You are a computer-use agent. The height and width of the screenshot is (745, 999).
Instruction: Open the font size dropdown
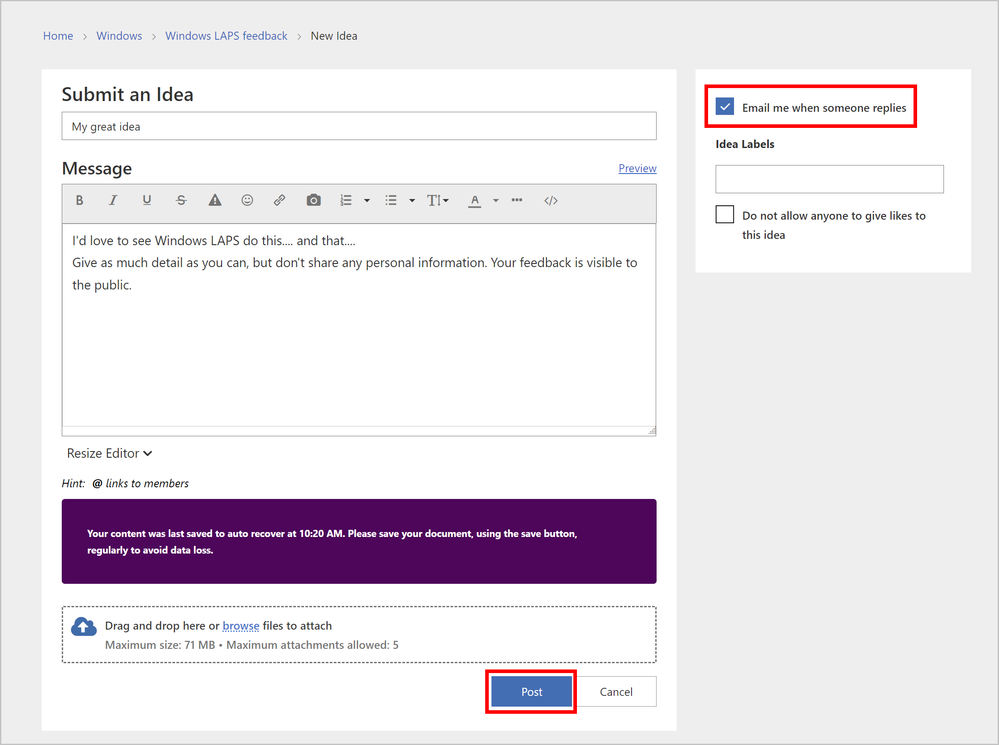click(438, 201)
